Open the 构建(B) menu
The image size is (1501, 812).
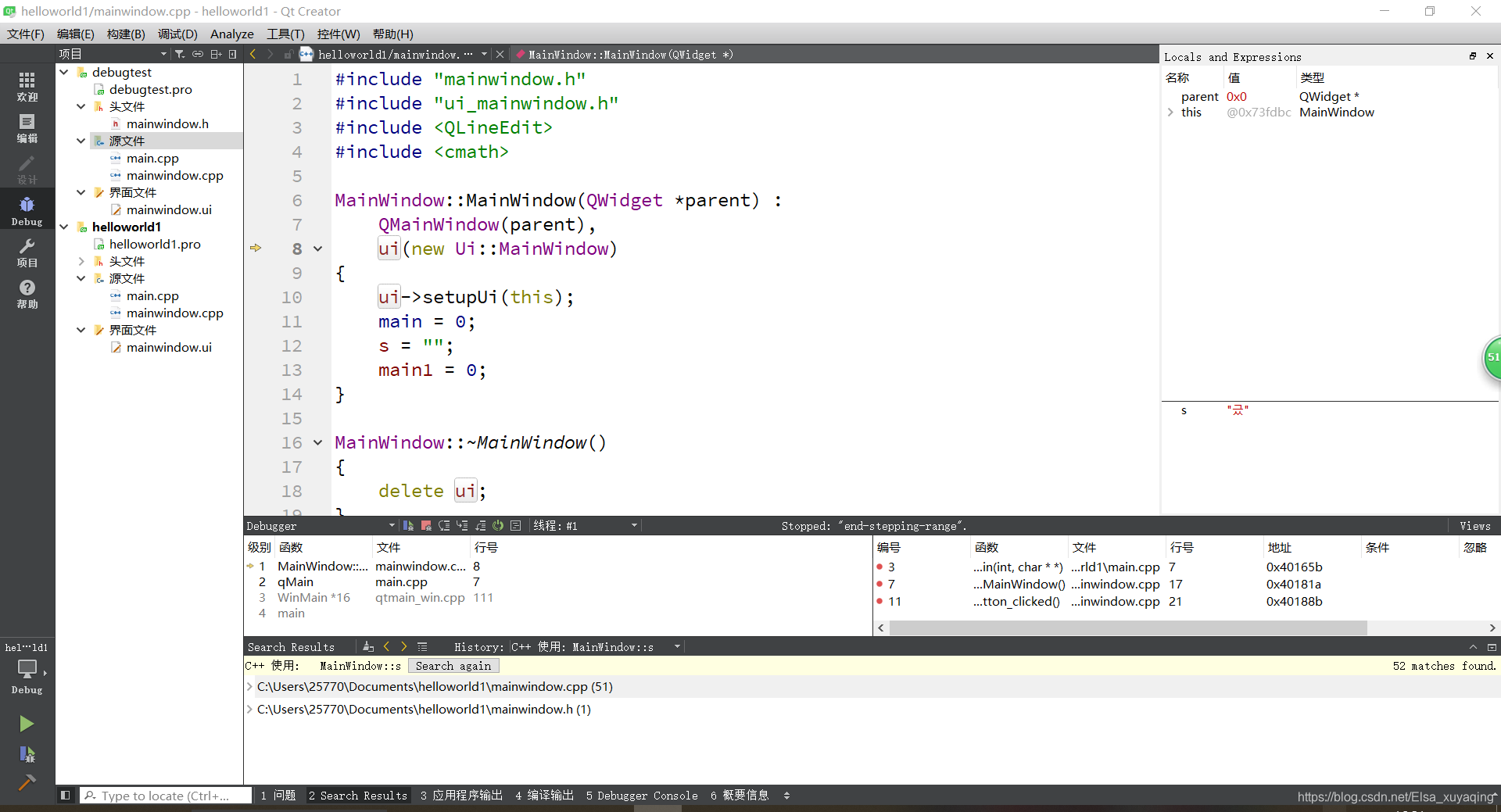[126, 34]
